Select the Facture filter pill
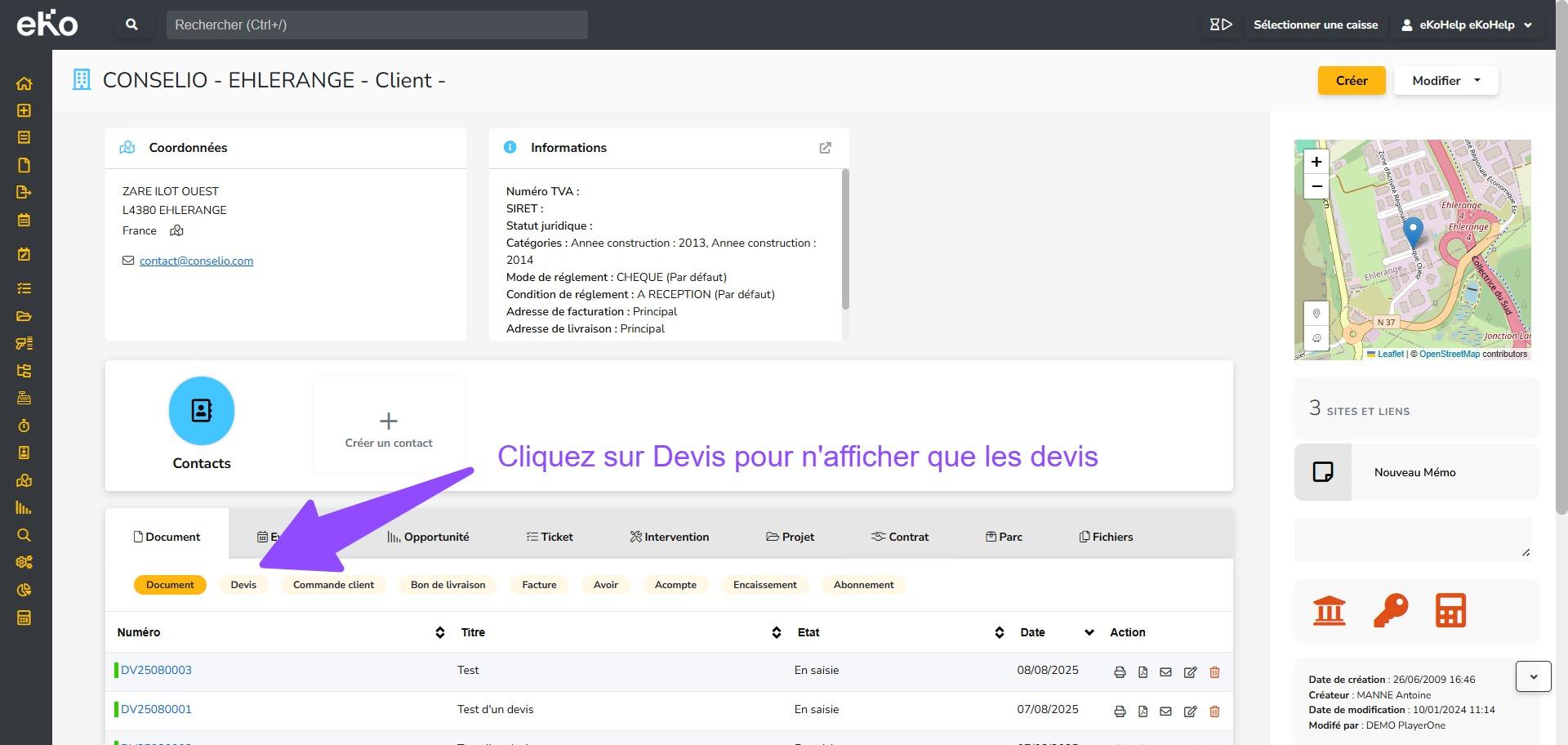This screenshot has width=1568, height=745. (x=539, y=585)
